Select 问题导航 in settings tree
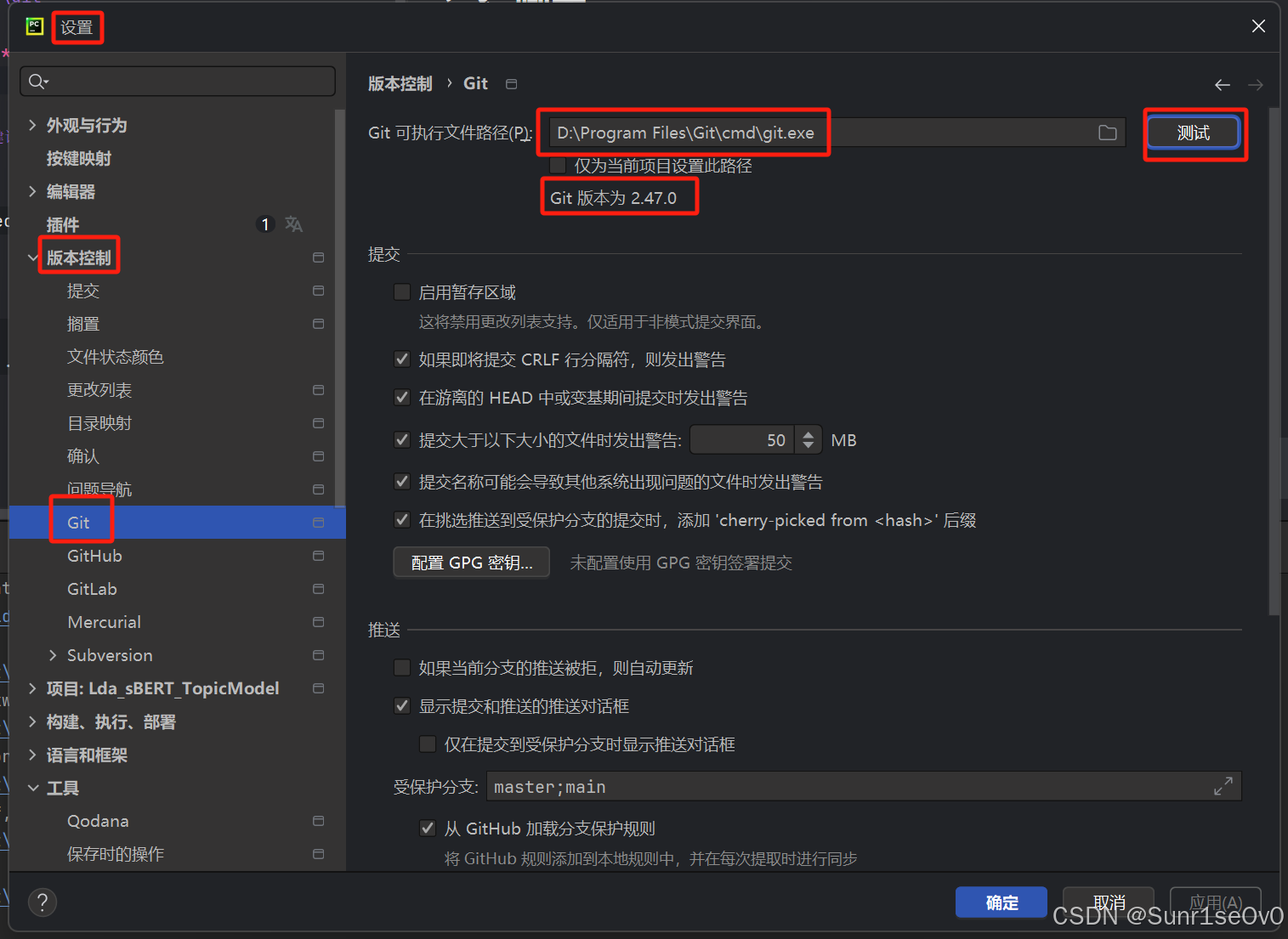The width and height of the screenshot is (1288, 939). [99, 489]
